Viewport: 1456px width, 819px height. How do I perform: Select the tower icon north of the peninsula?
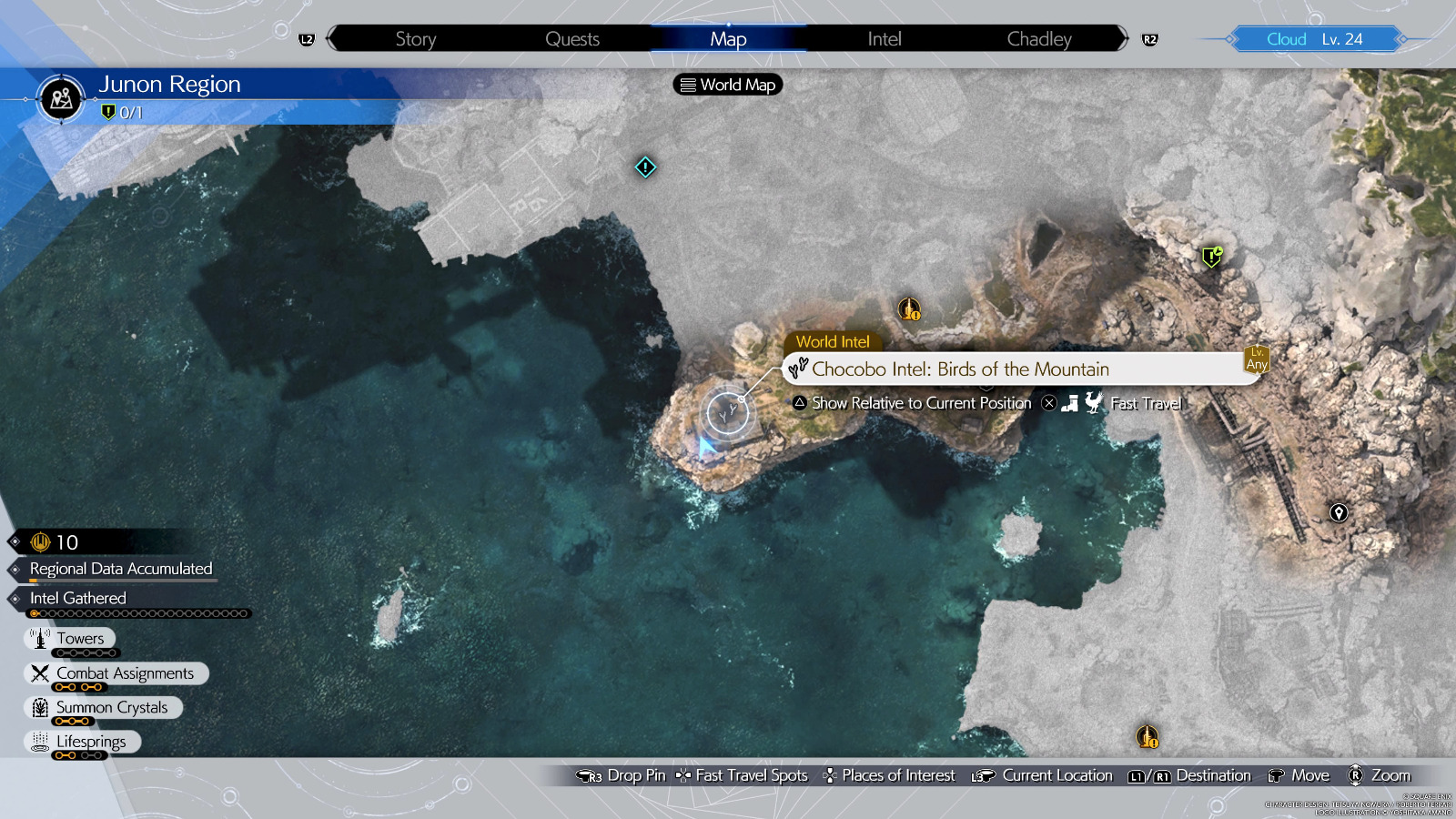point(909,309)
